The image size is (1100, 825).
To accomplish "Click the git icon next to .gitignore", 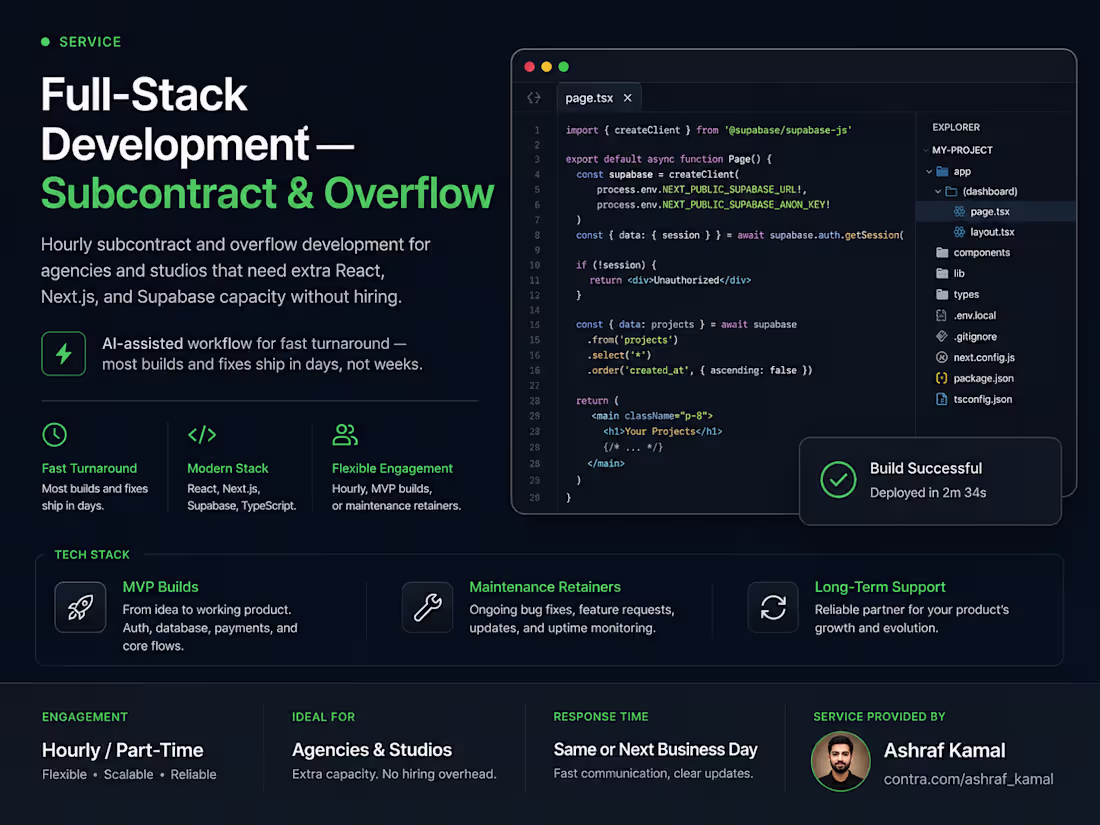I will coord(941,337).
